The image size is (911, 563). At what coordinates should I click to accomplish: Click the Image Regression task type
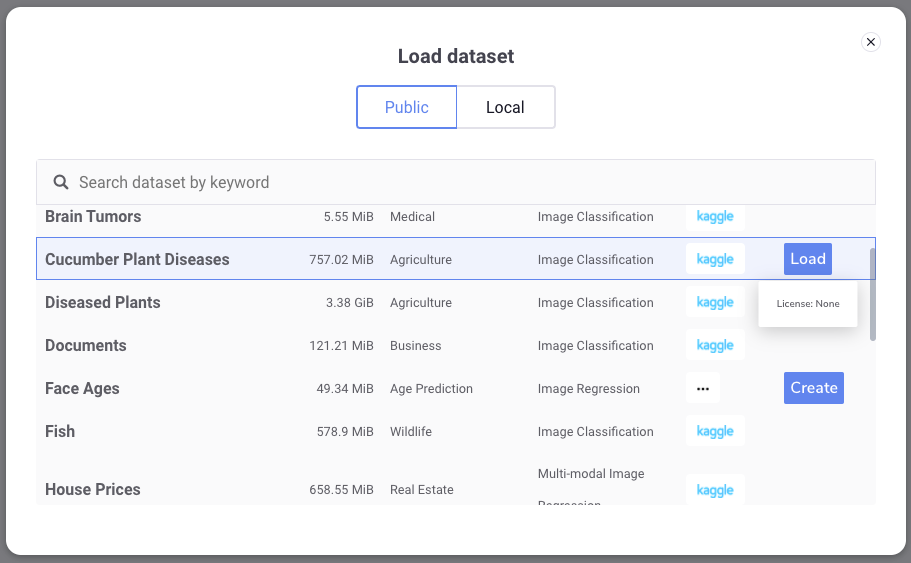coord(589,389)
